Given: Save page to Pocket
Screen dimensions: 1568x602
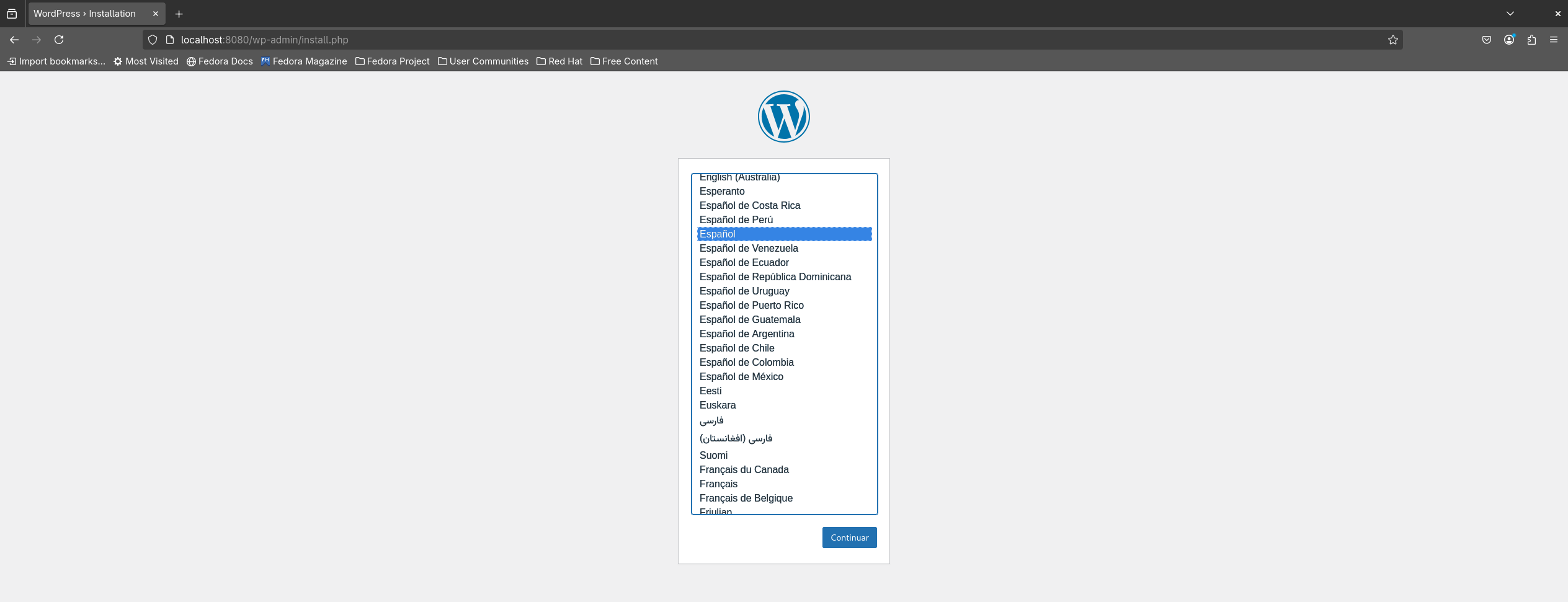Looking at the screenshot, I should click(1487, 40).
